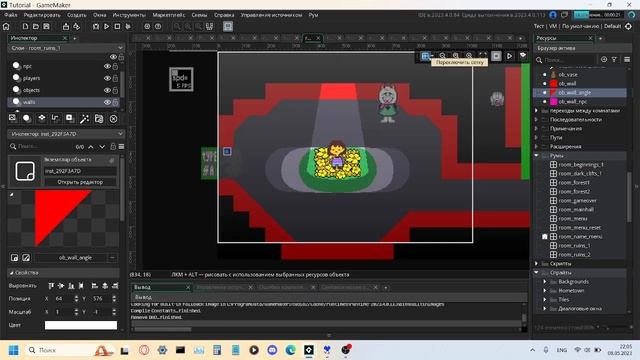Switch to the Вывод output tab
640x360 pixels.
[x=161, y=287]
